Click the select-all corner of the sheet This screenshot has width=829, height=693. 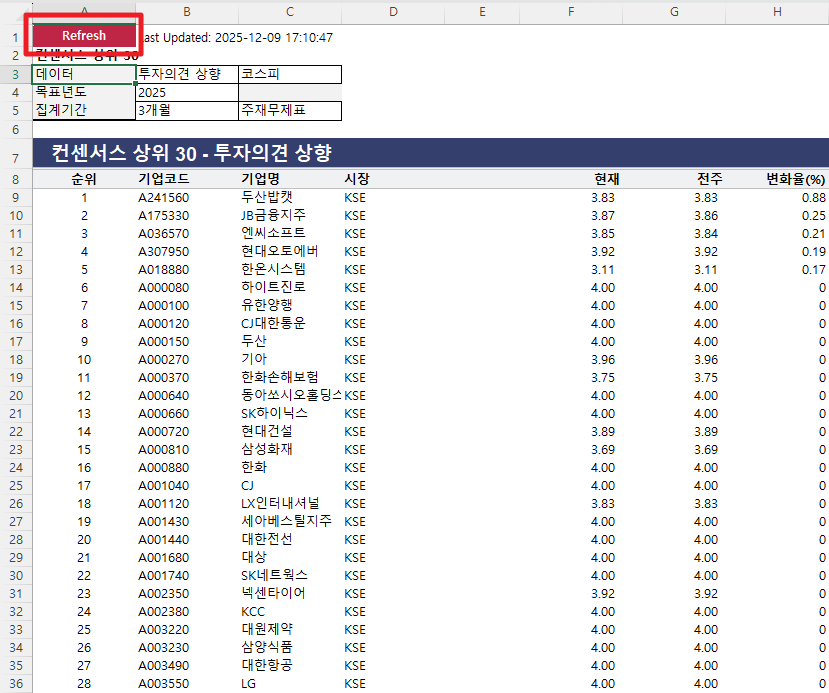16,11
